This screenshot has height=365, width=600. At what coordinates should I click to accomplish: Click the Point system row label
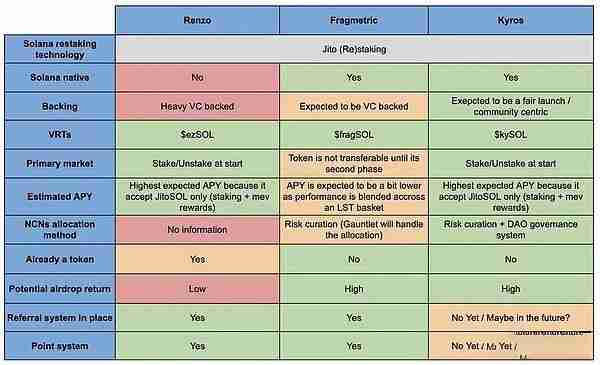60,346
